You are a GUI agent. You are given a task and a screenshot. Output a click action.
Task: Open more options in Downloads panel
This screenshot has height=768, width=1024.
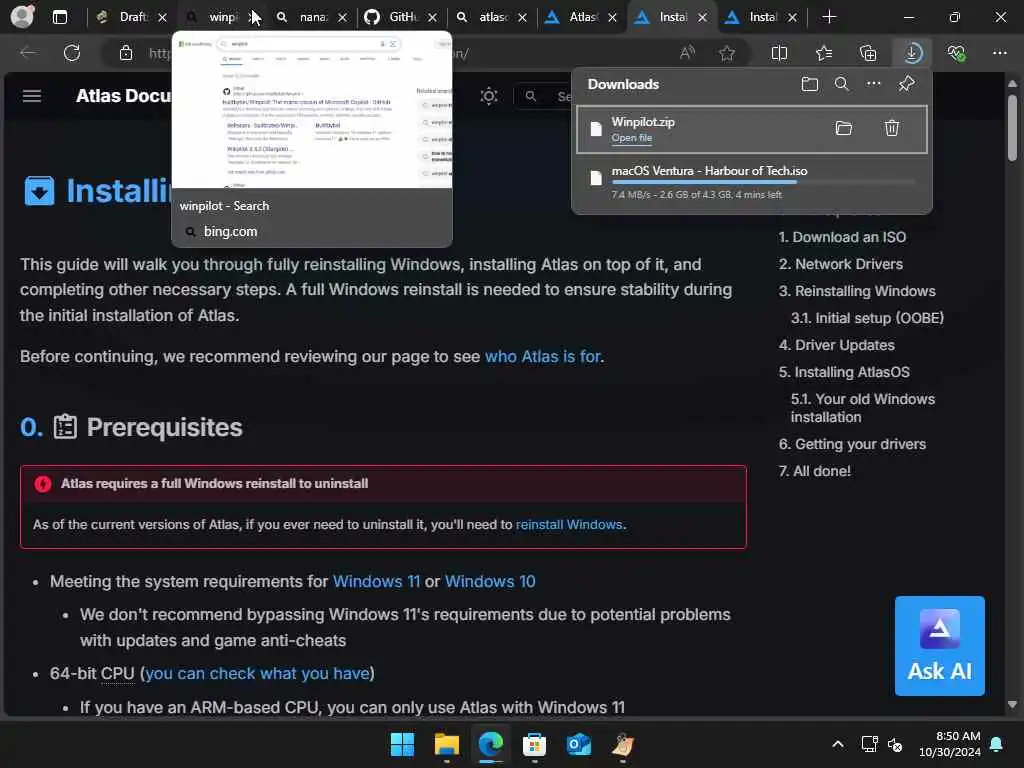[874, 84]
